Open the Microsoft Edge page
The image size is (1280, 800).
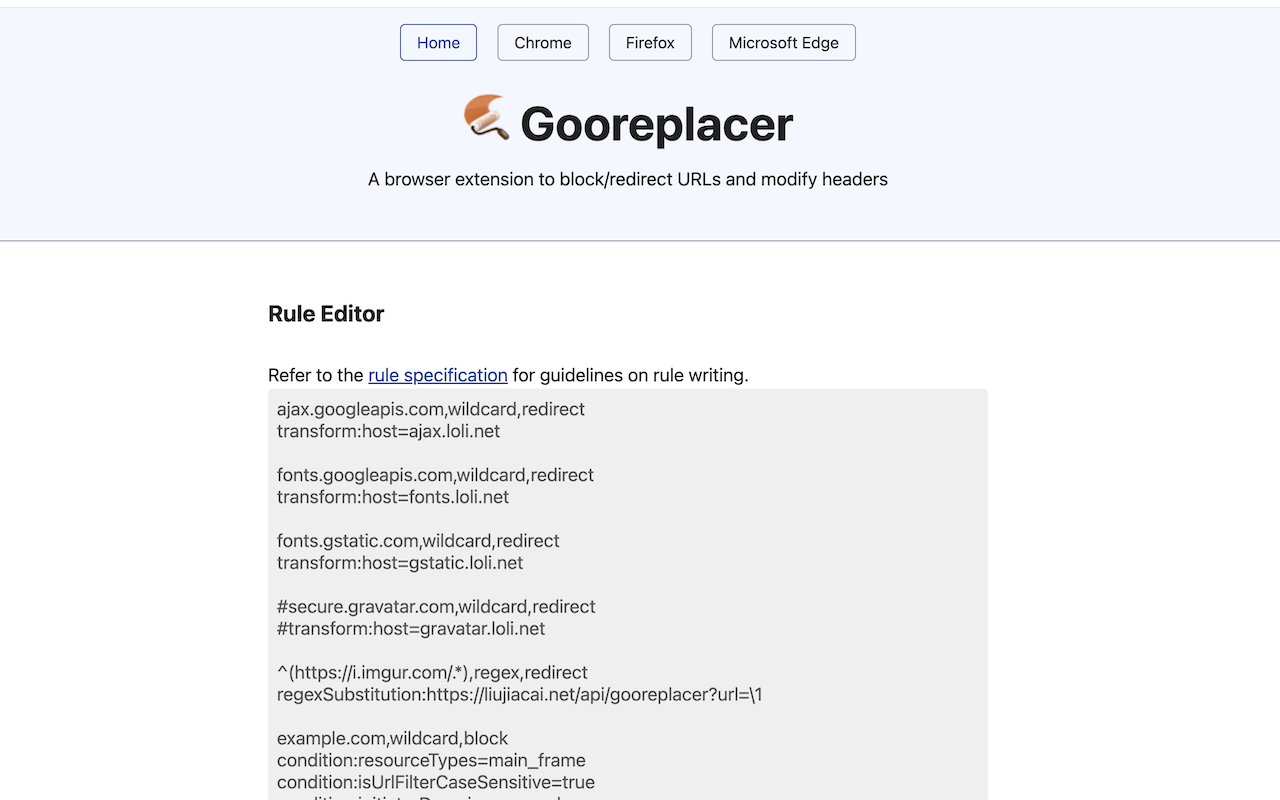pos(783,42)
